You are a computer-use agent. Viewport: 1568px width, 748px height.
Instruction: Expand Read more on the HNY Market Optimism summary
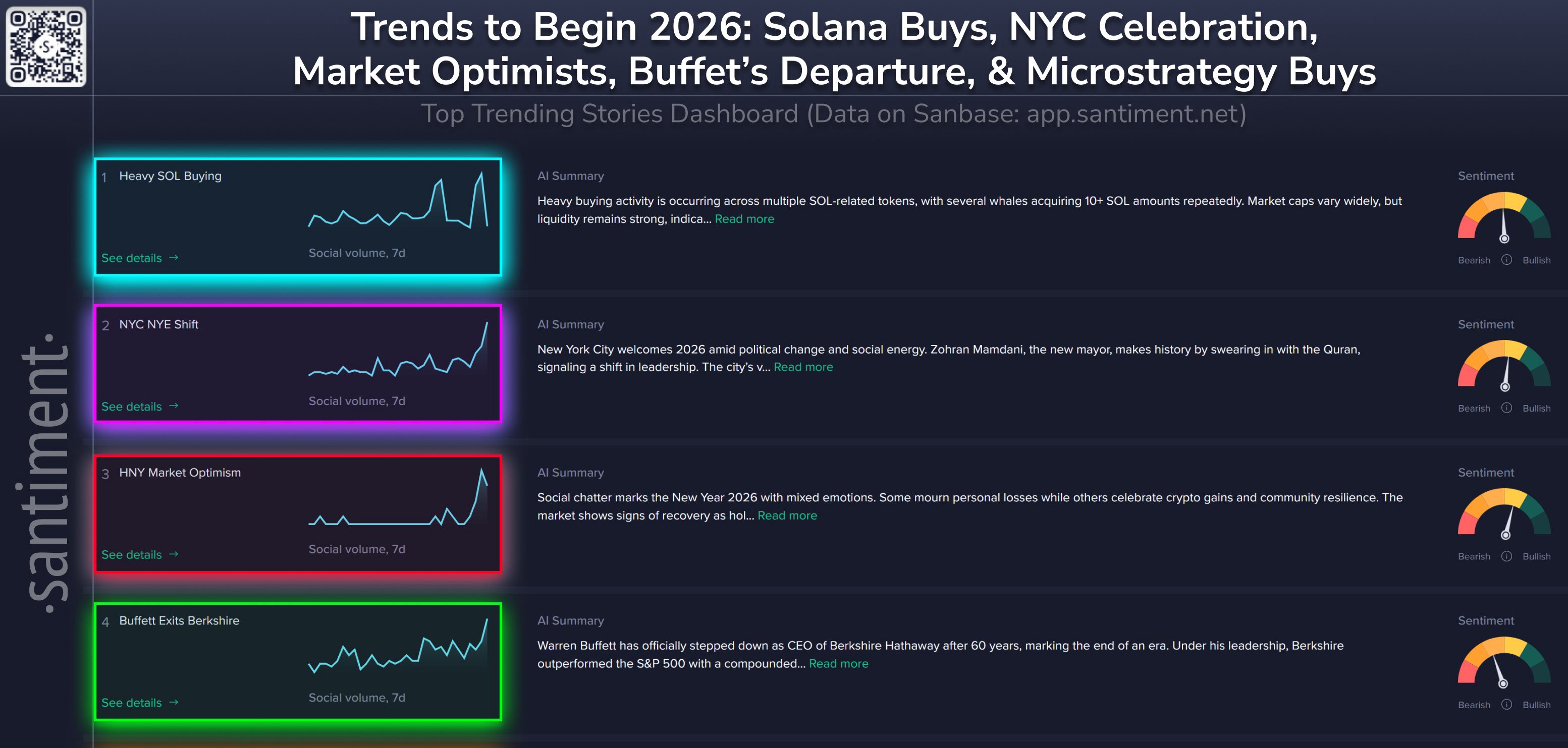pos(787,515)
